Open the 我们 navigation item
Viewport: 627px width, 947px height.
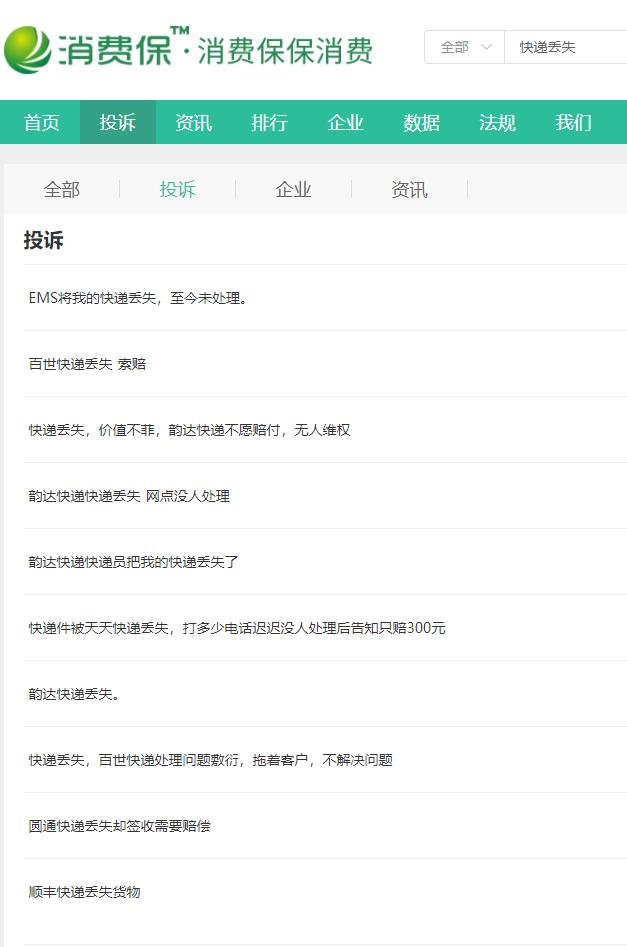573,123
